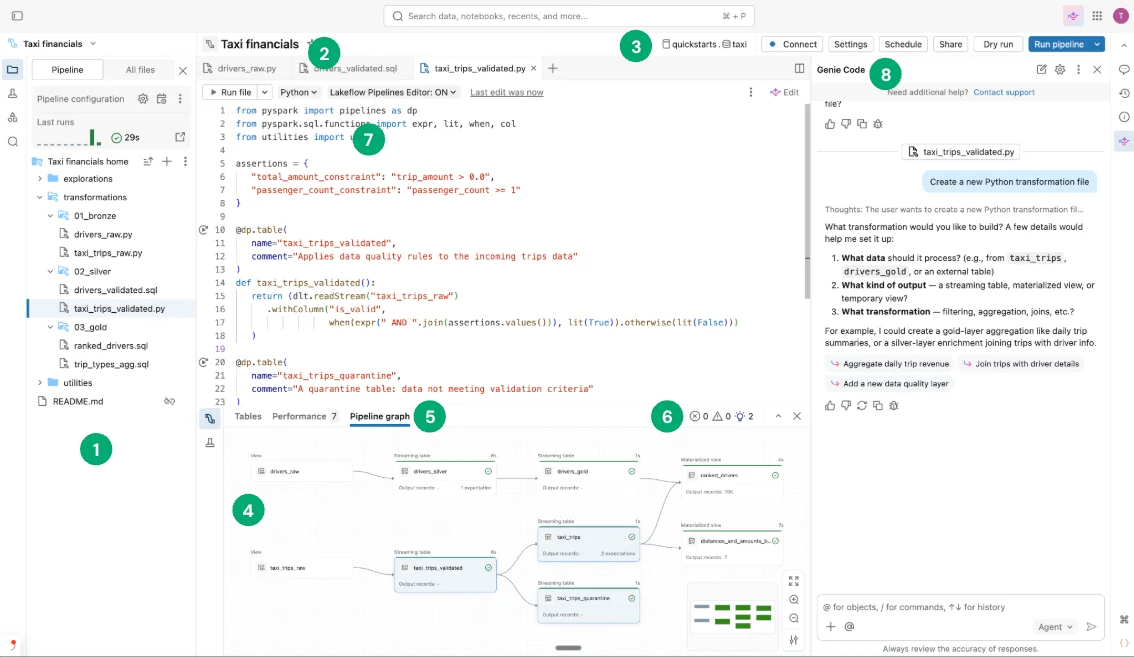Collapse the 02_silver folder
1134x657 pixels.
tap(51, 271)
